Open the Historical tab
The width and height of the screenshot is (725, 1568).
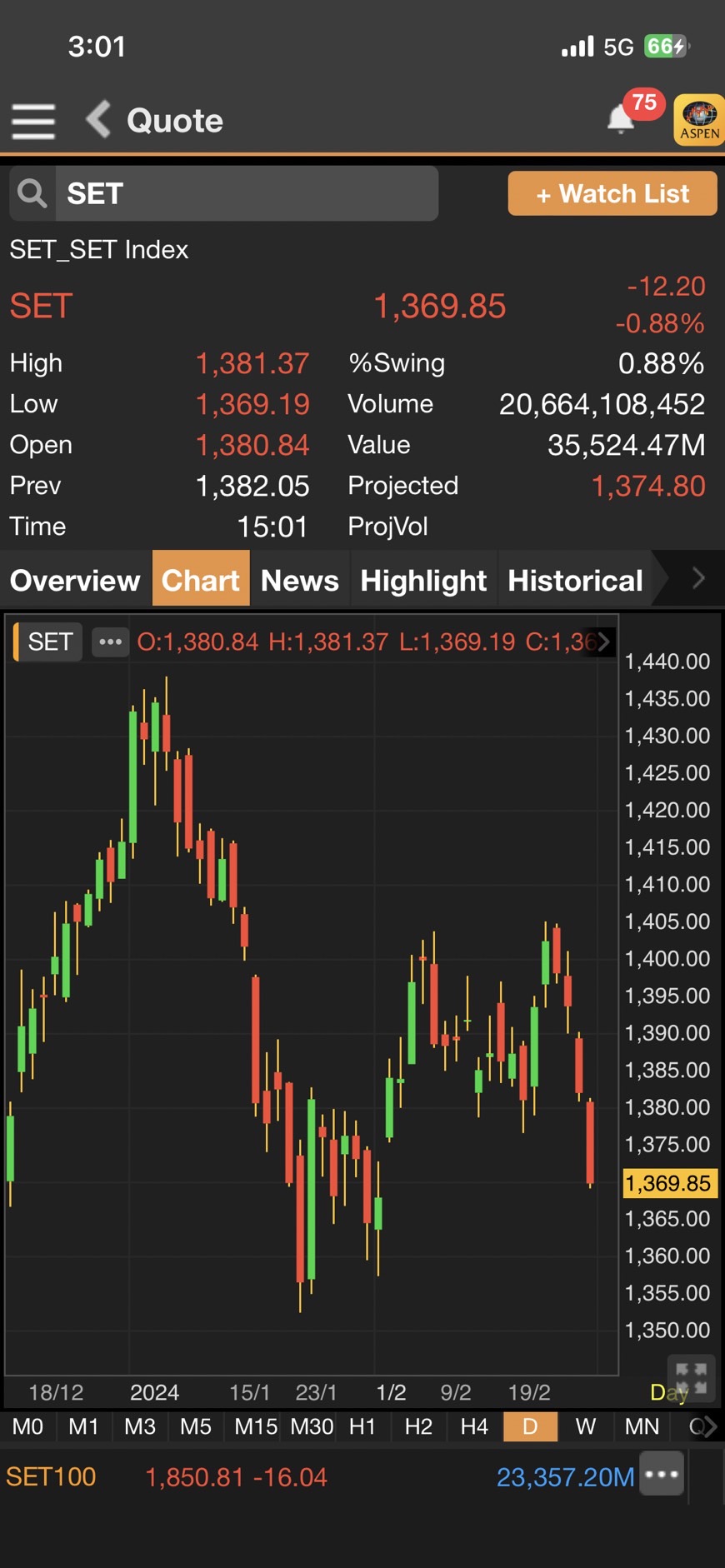pos(575,580)
